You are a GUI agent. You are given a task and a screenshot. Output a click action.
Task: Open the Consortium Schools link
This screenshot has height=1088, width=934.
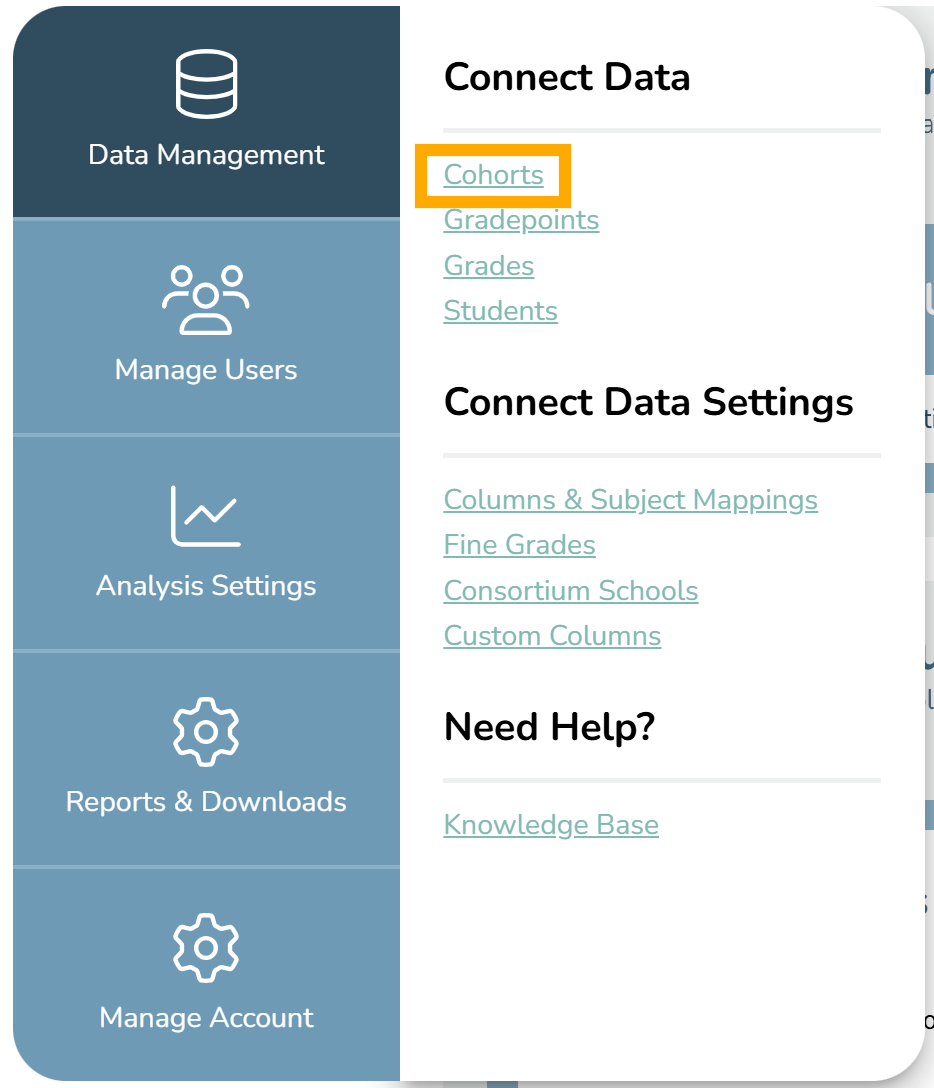click(570, 591)
